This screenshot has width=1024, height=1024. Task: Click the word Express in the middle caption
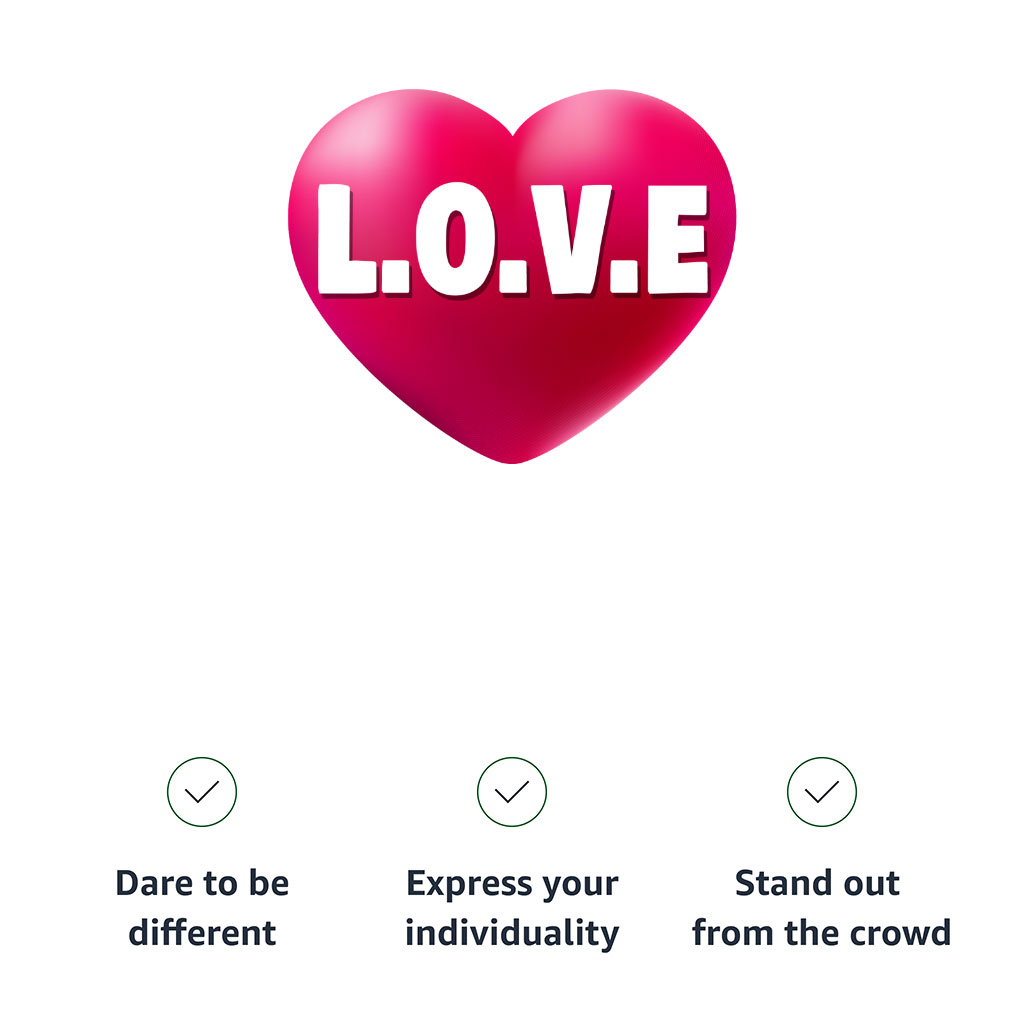coord(469,884)
